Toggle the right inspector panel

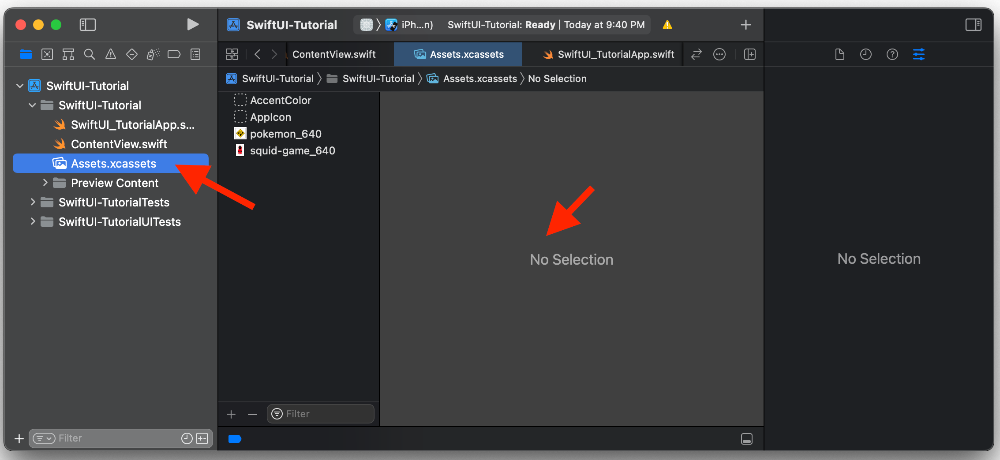973,24
